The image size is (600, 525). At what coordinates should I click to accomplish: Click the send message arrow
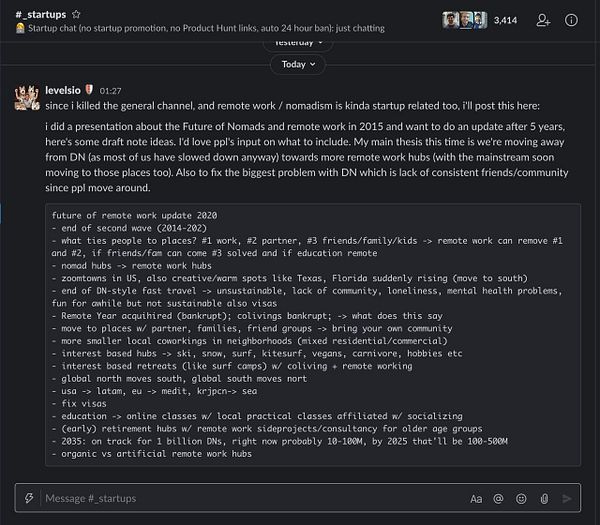(x=567, y=498)
